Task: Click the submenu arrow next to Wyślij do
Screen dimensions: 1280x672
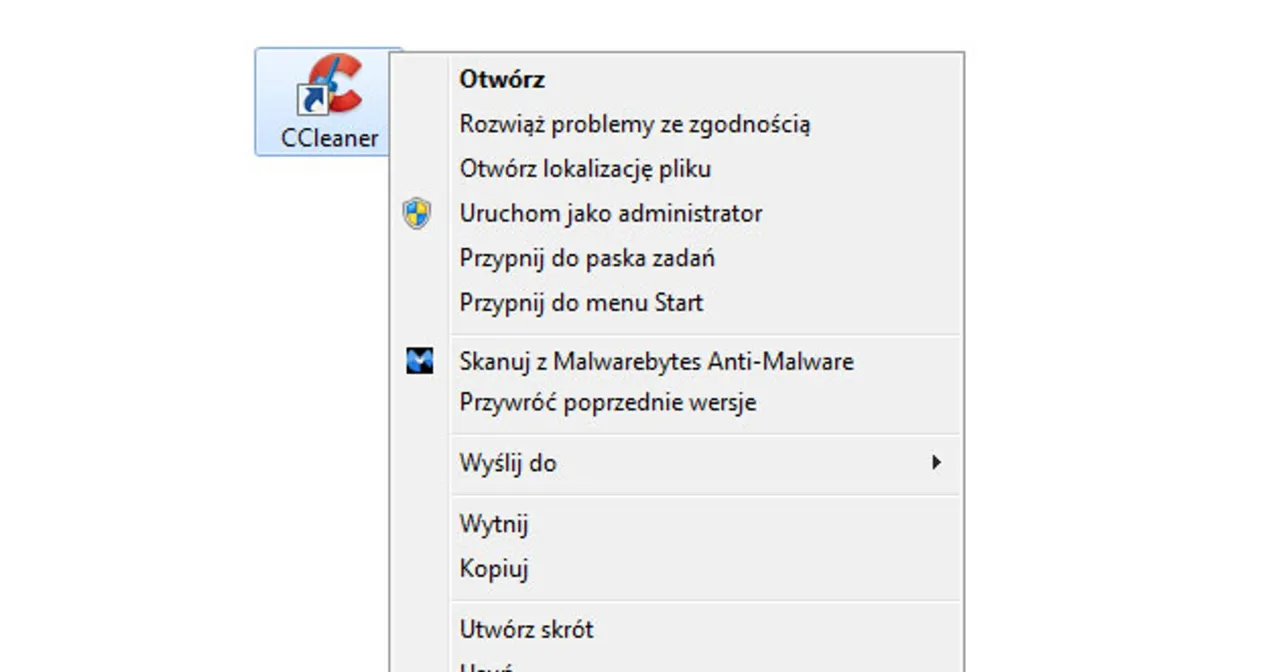Action: 937,463
